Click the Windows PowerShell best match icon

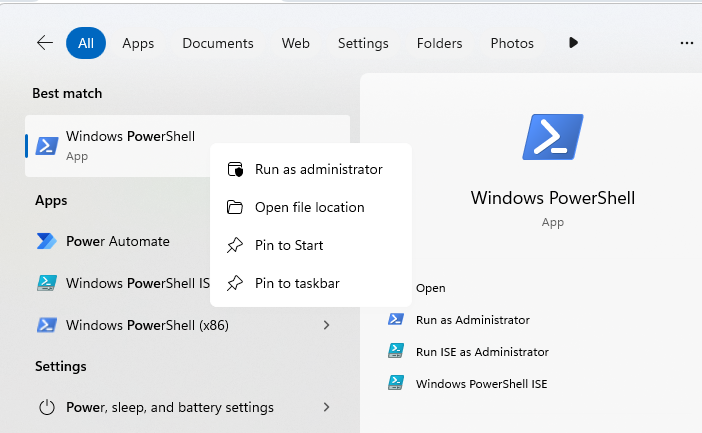[x=47, y=146]
